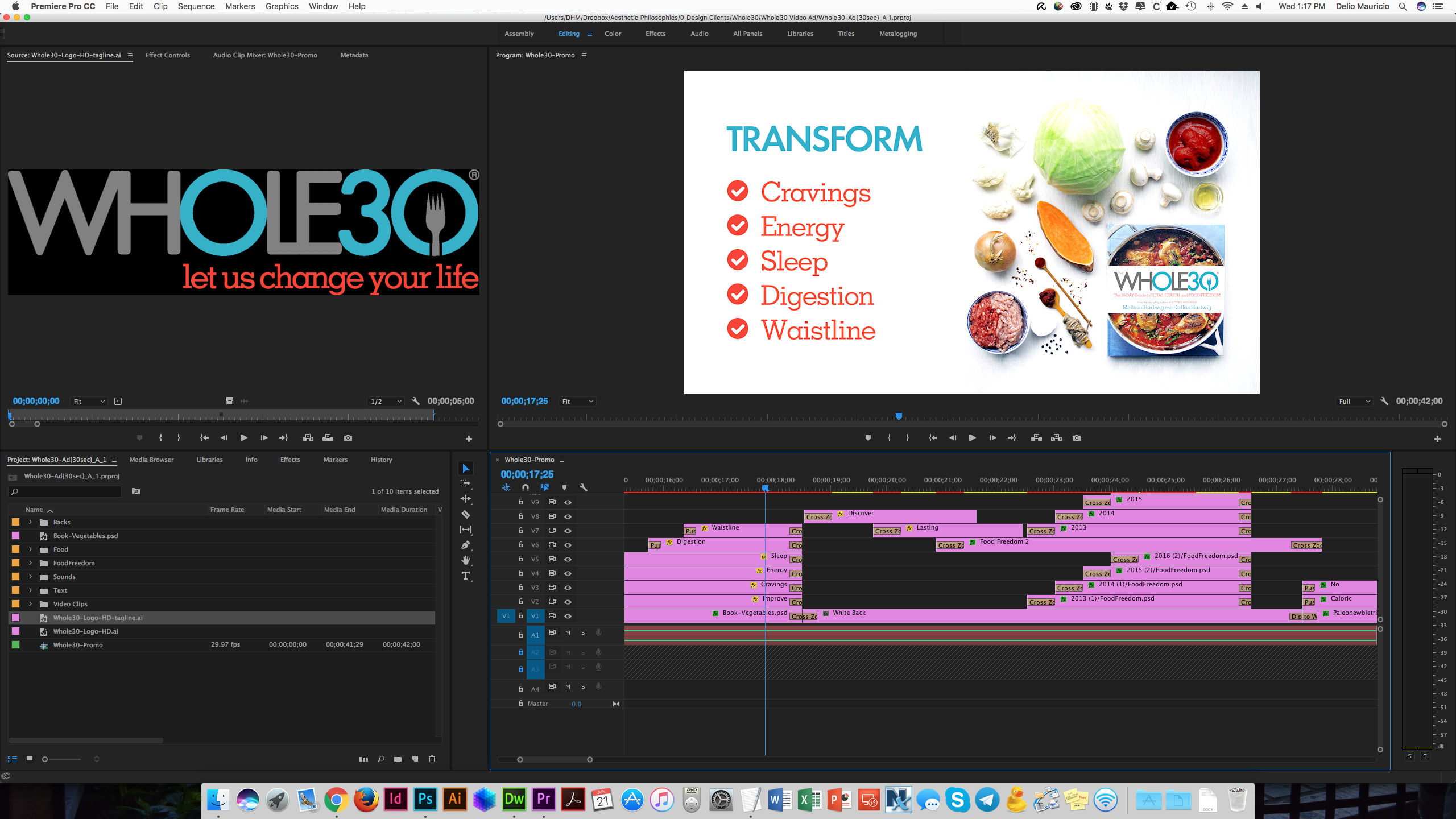Image resolution: width=1456 pixels, height=819 pixels.
Task: Open timeline display settings wrench
Action: point(583,487)
